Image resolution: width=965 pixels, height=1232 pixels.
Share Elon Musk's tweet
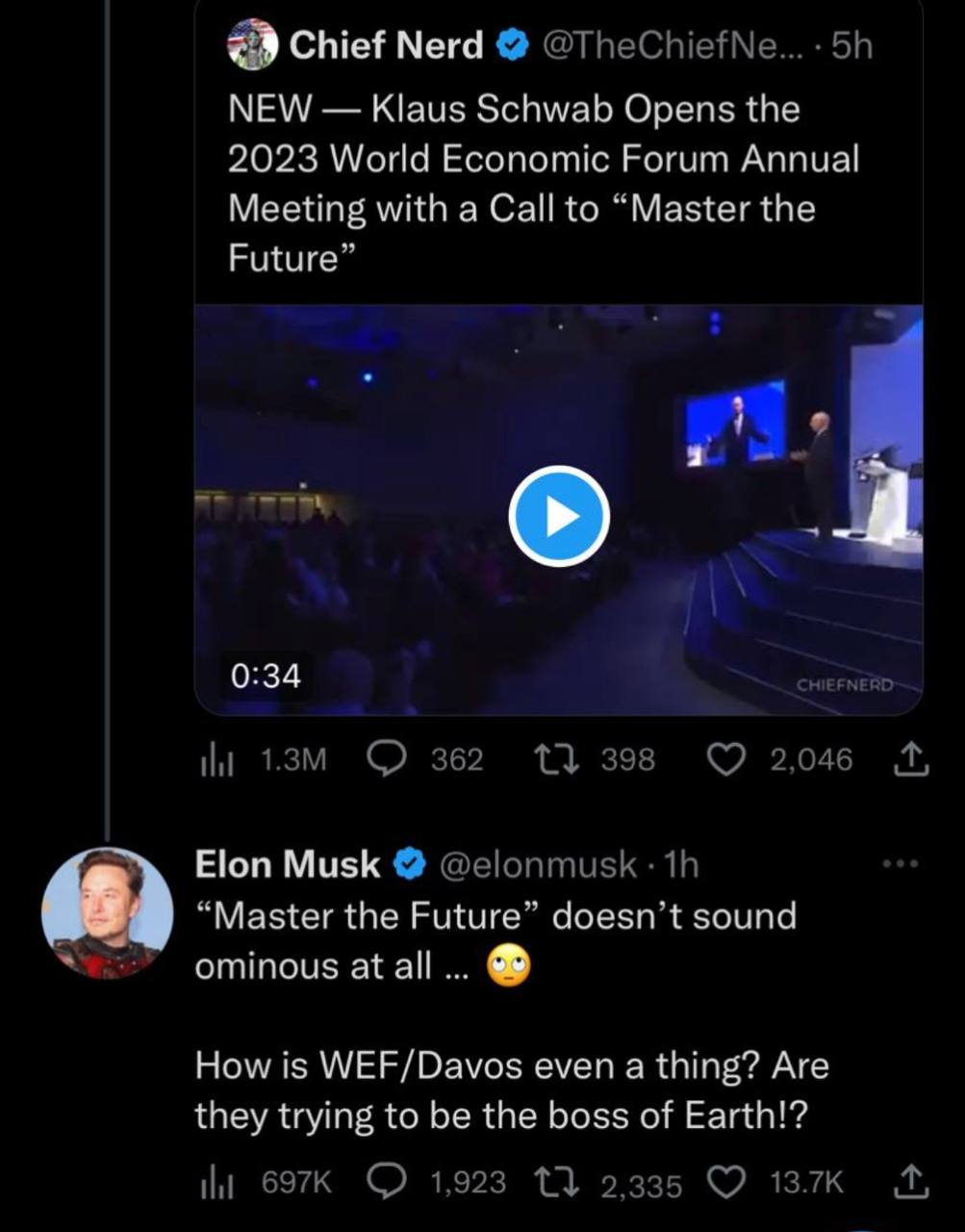[914, 1184]
